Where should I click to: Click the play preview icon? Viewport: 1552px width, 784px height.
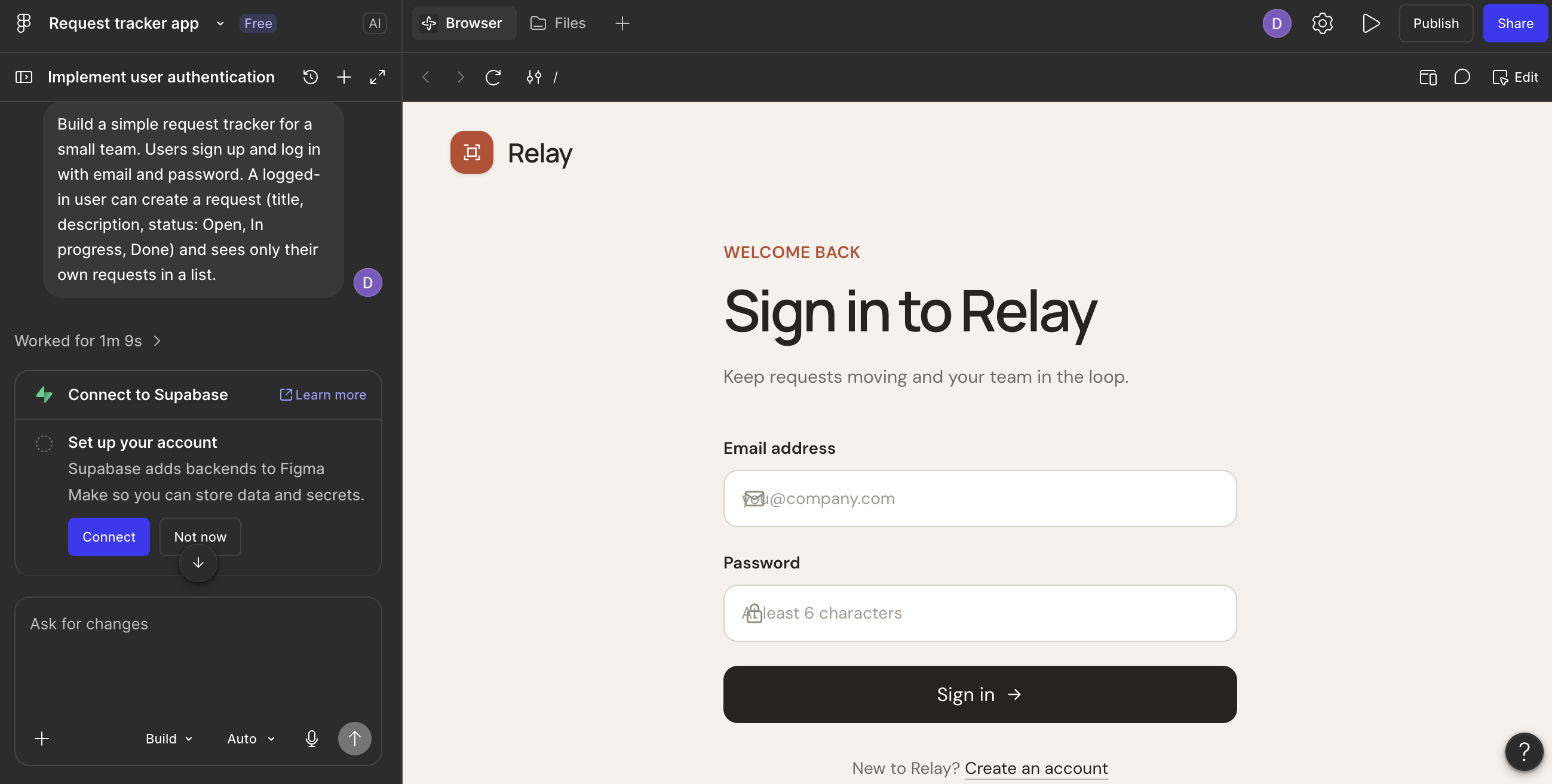pos(1370,23)
